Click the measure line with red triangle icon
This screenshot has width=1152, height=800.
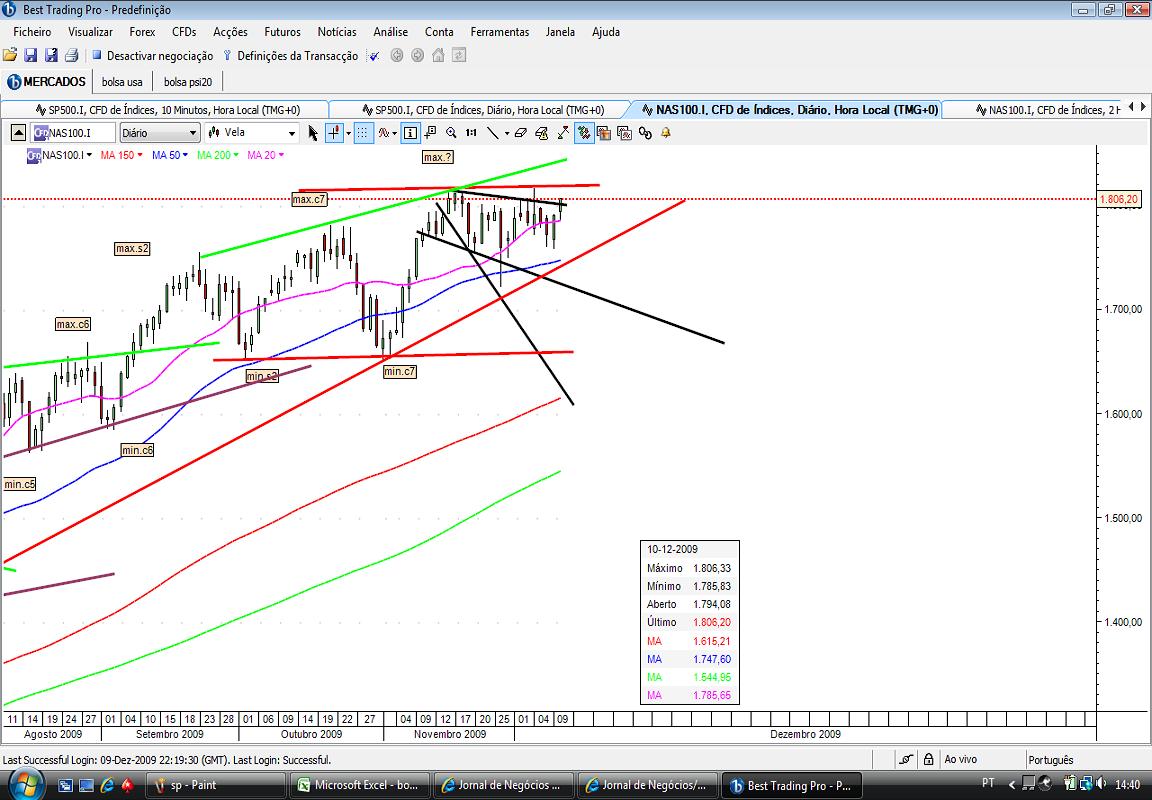(563, 133)
